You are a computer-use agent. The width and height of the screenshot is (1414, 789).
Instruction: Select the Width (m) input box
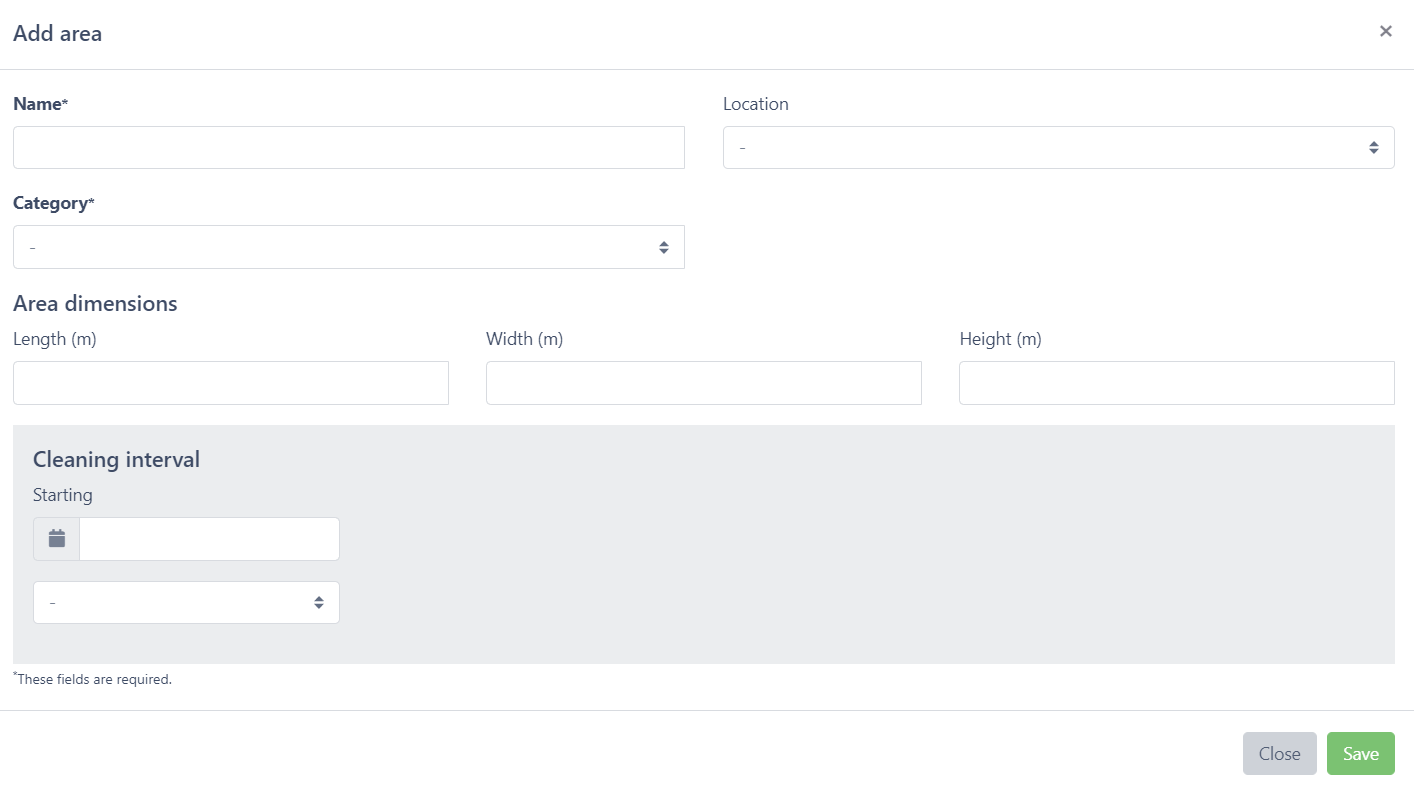[x=703, y=383]
